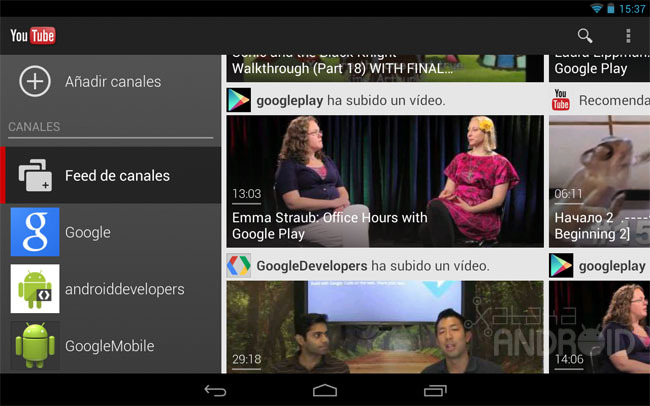Tap YouTube icon beside Recomendado
Viewport: 650px width, 406px height.
[560, 100]
